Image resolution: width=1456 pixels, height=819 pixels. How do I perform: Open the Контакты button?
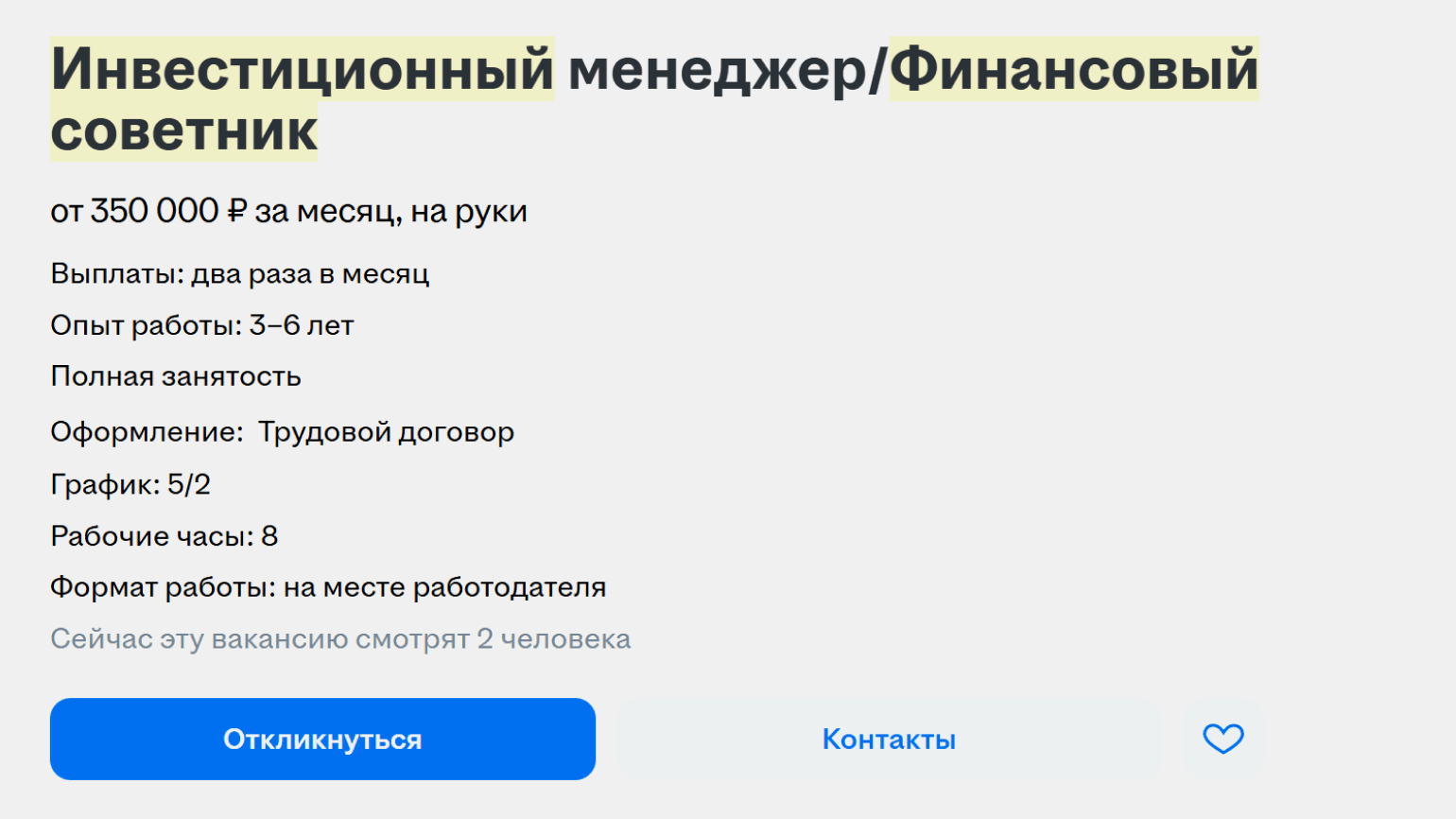(889, 739)
